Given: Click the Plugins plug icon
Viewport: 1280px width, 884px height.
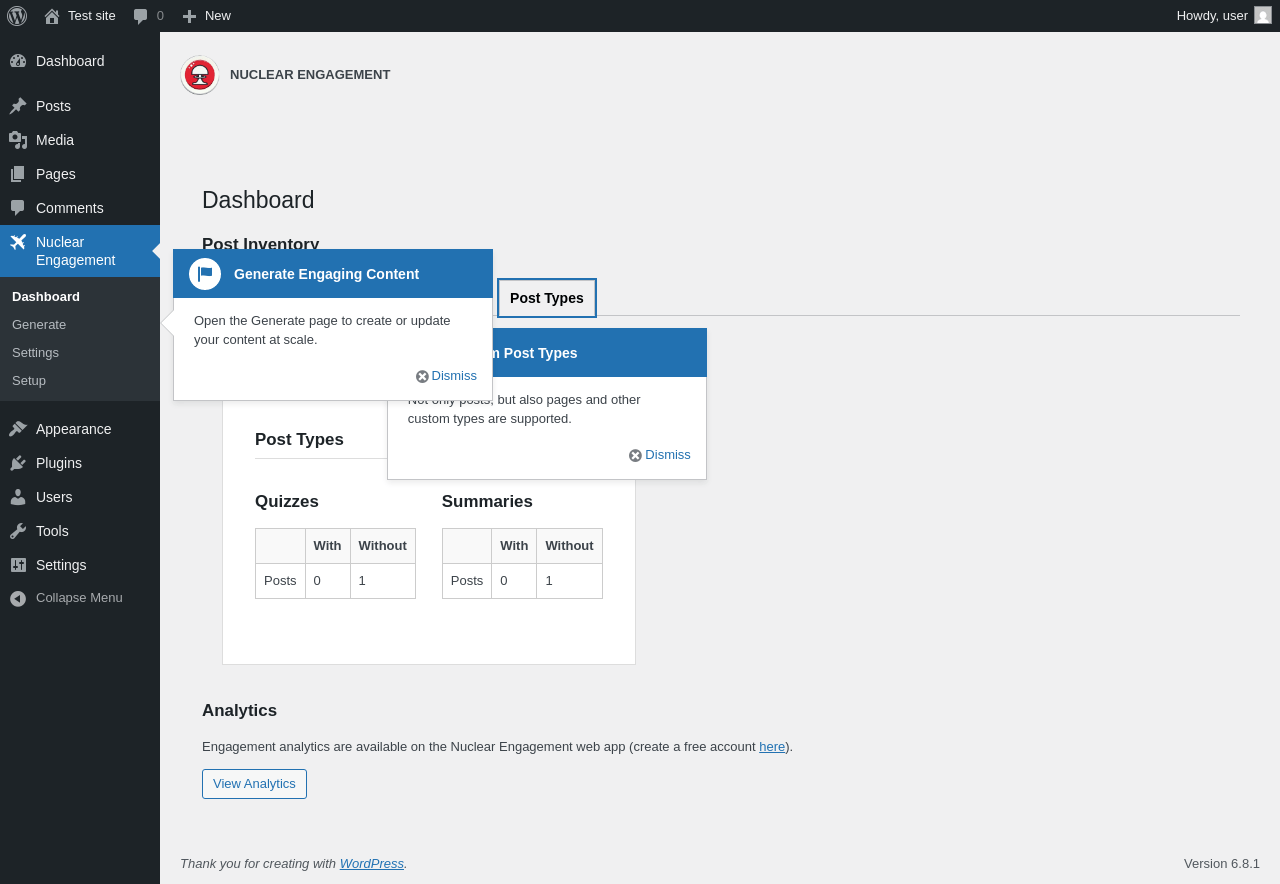Looking at the screenshot, I should coord(18,463).
